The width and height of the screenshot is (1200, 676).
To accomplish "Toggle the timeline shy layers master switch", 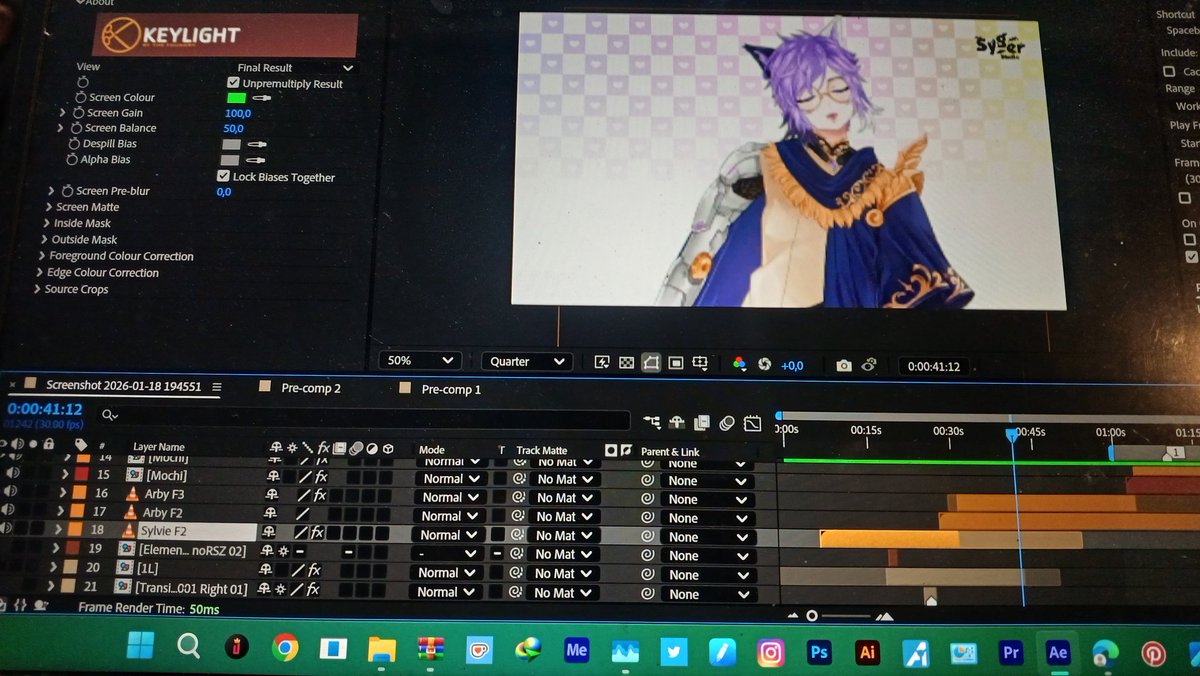I will pyautogui.click(x=677, y=422).
